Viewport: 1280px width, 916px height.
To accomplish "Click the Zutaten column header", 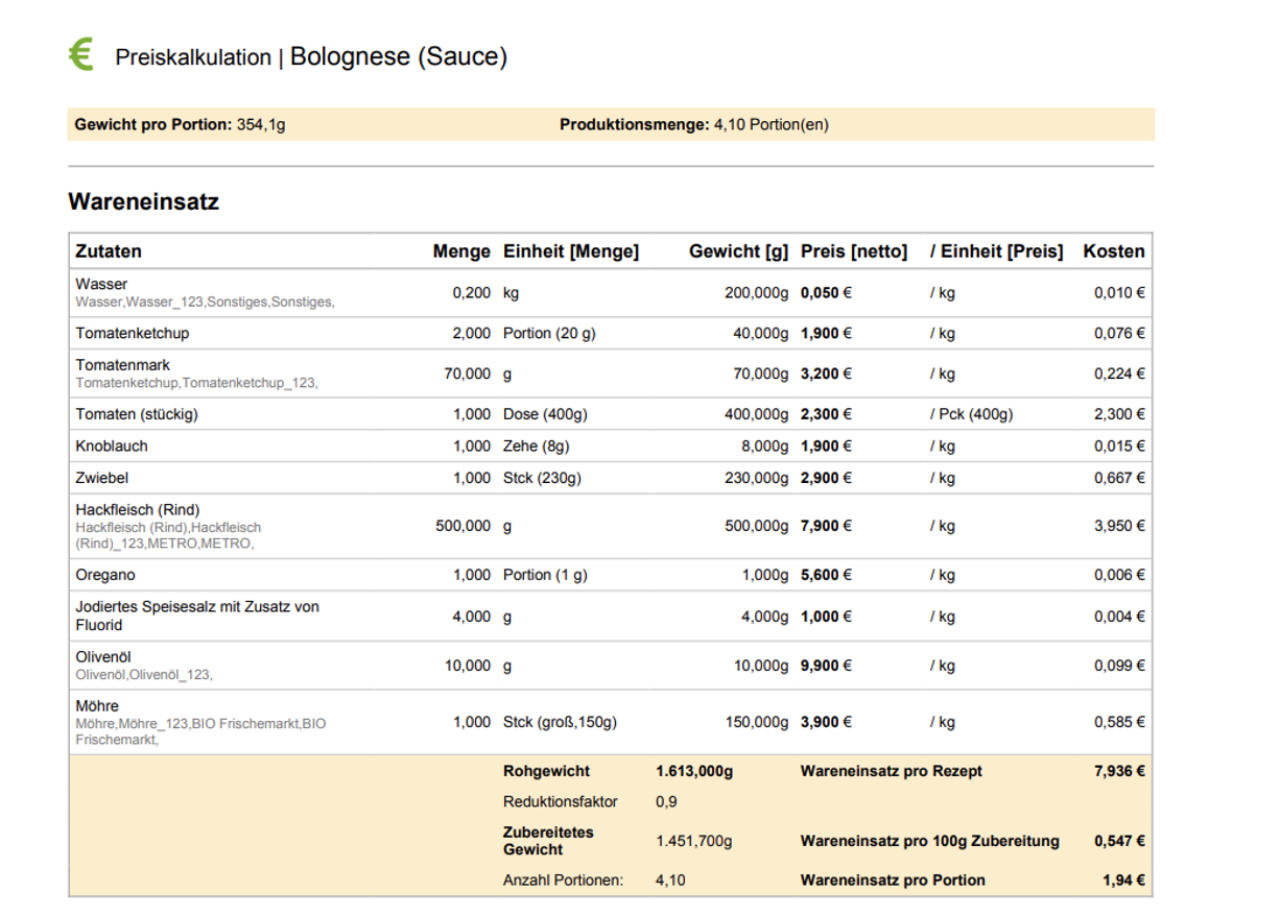I will click(x=109, y=252).
